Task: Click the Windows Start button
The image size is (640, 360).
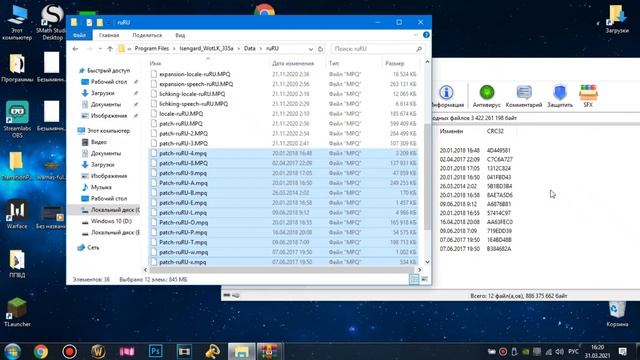Action: (12, 351)
